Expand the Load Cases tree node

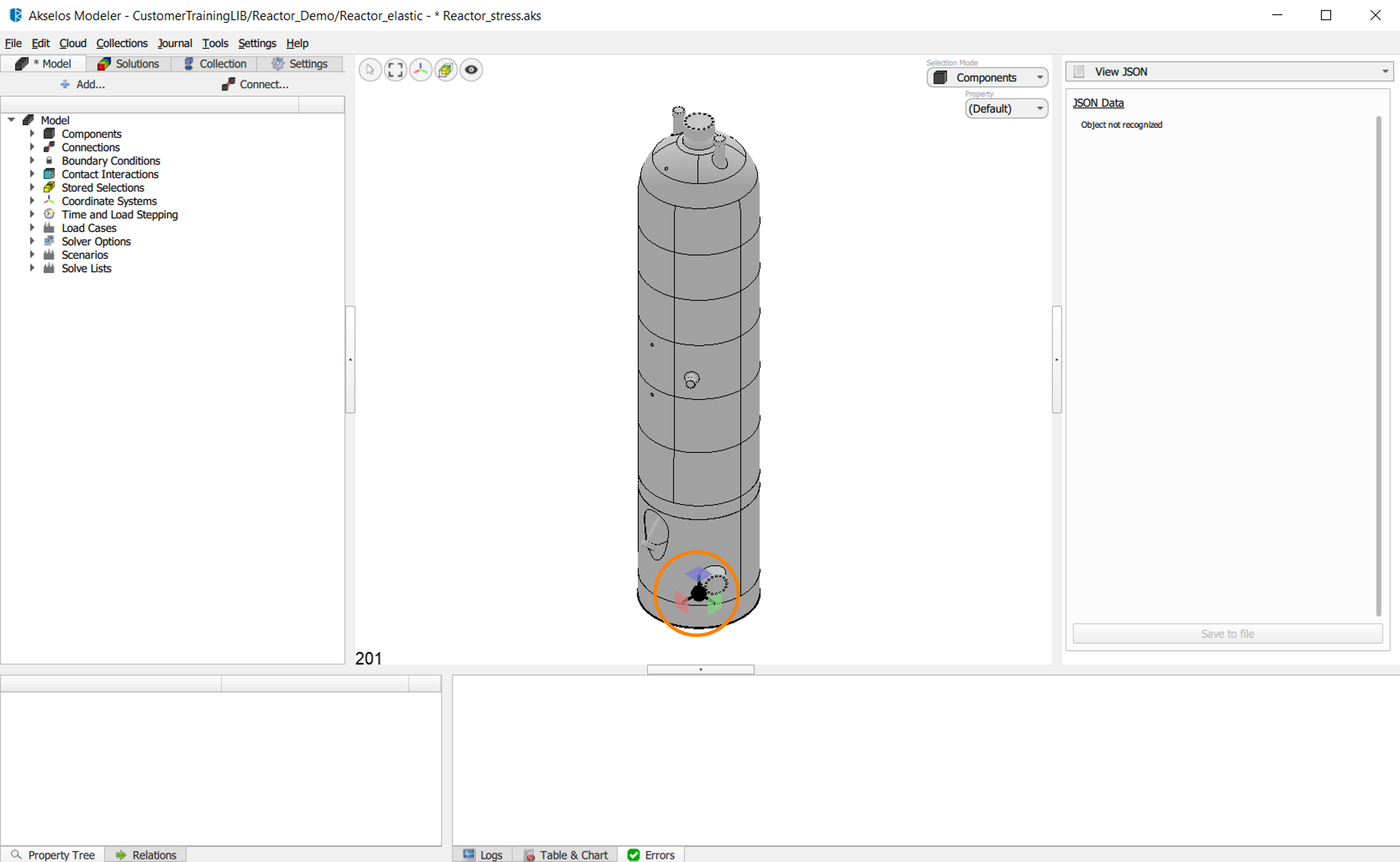tap(32, 228)
